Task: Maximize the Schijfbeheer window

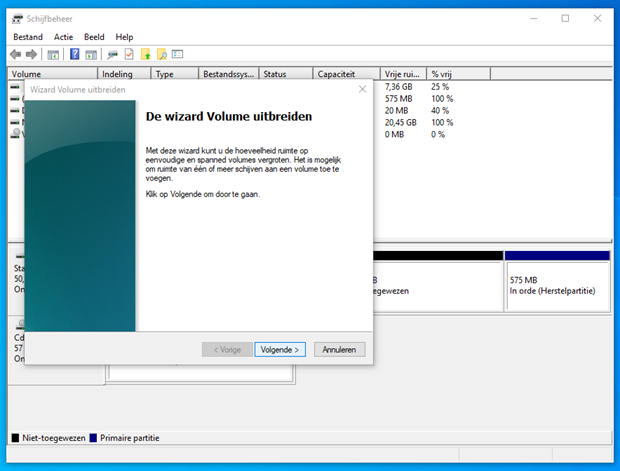Action: (565, 19)
